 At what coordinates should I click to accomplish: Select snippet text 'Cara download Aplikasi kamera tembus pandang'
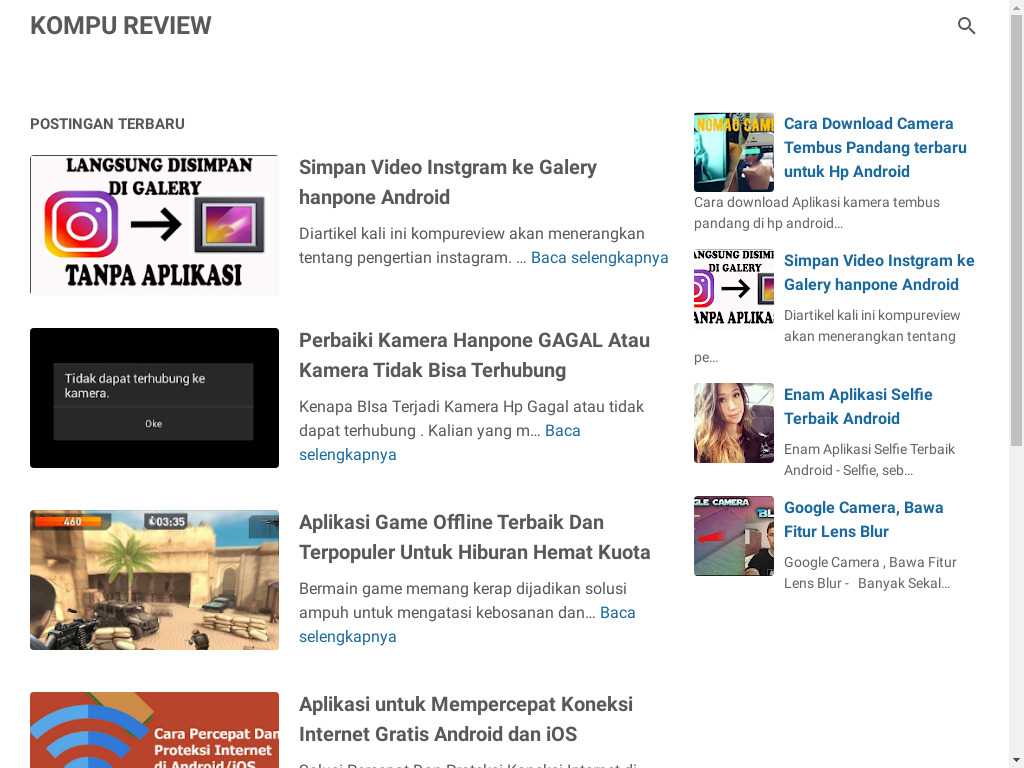(x=817, y=213)
